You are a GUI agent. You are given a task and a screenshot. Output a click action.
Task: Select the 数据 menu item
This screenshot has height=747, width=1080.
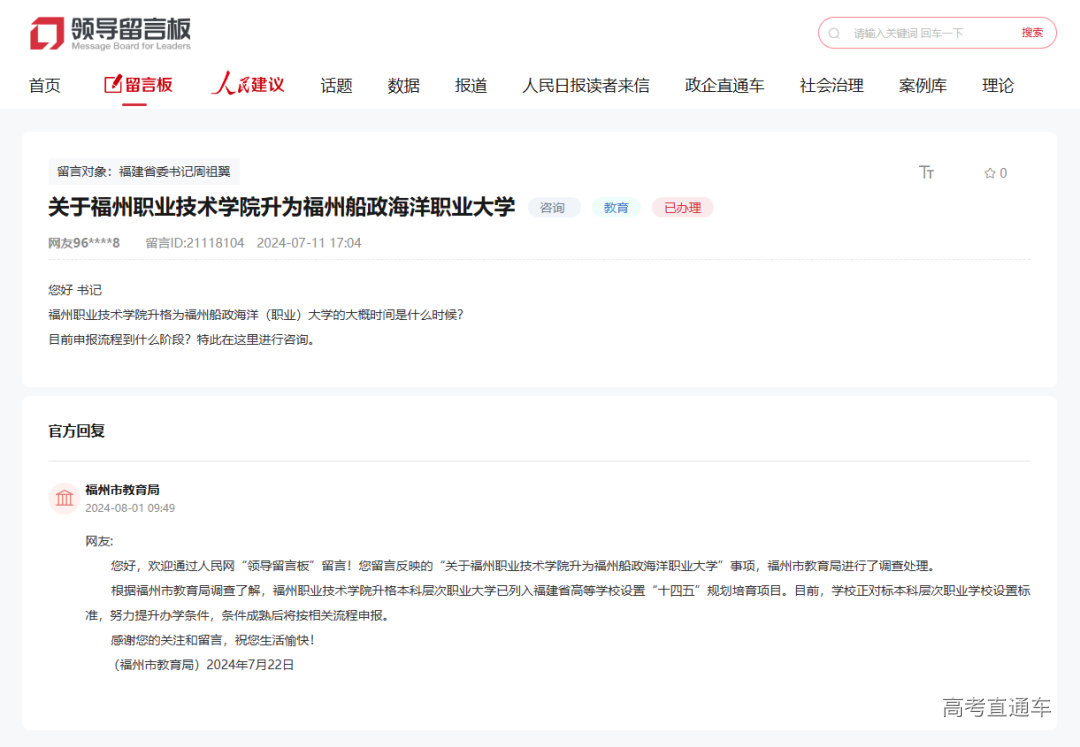click(x=403, y=86)
